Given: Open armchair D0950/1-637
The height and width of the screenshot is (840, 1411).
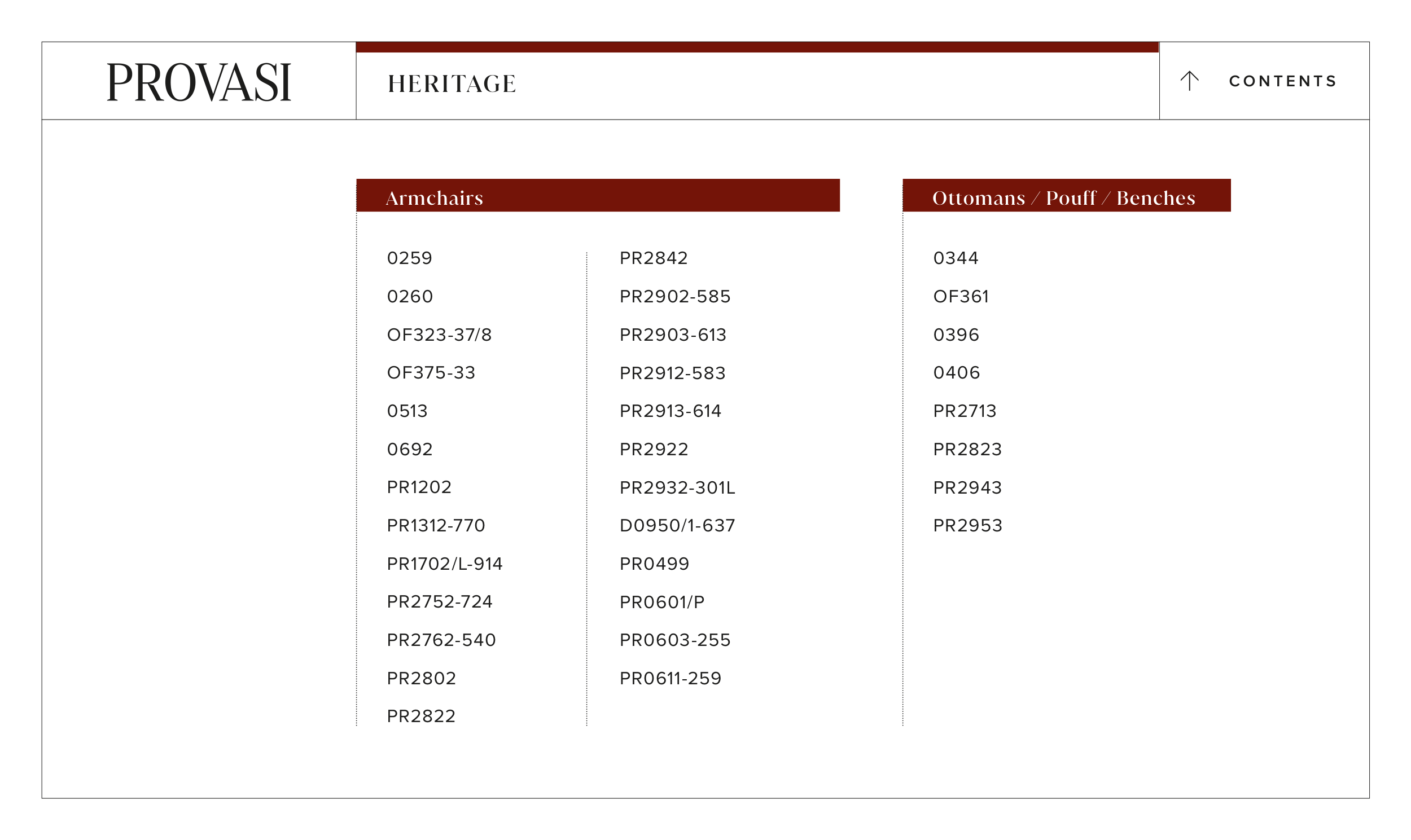Looking at the screenshot, I should click(x=677, y=525).
